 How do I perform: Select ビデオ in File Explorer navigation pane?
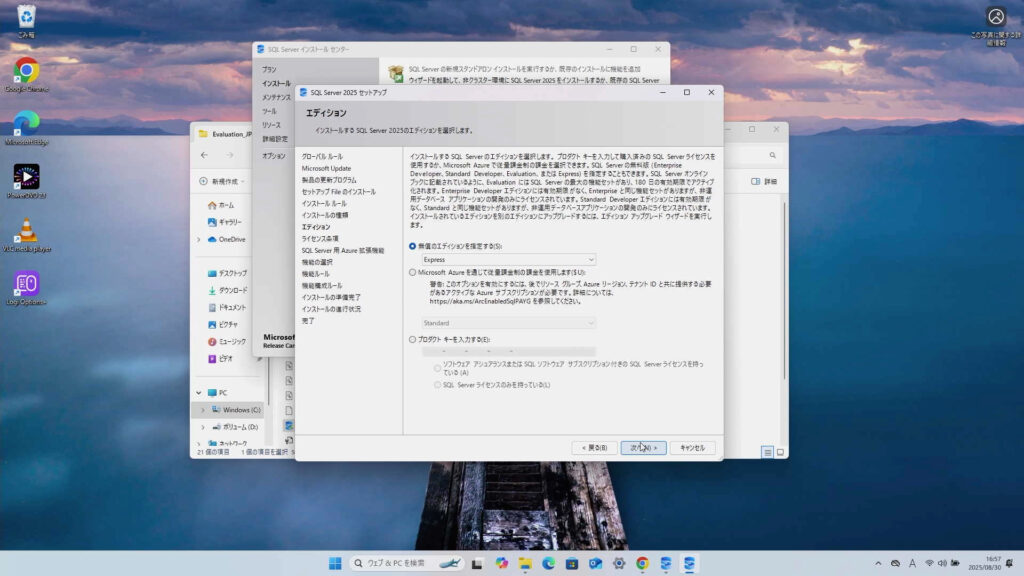click(221, 359)
